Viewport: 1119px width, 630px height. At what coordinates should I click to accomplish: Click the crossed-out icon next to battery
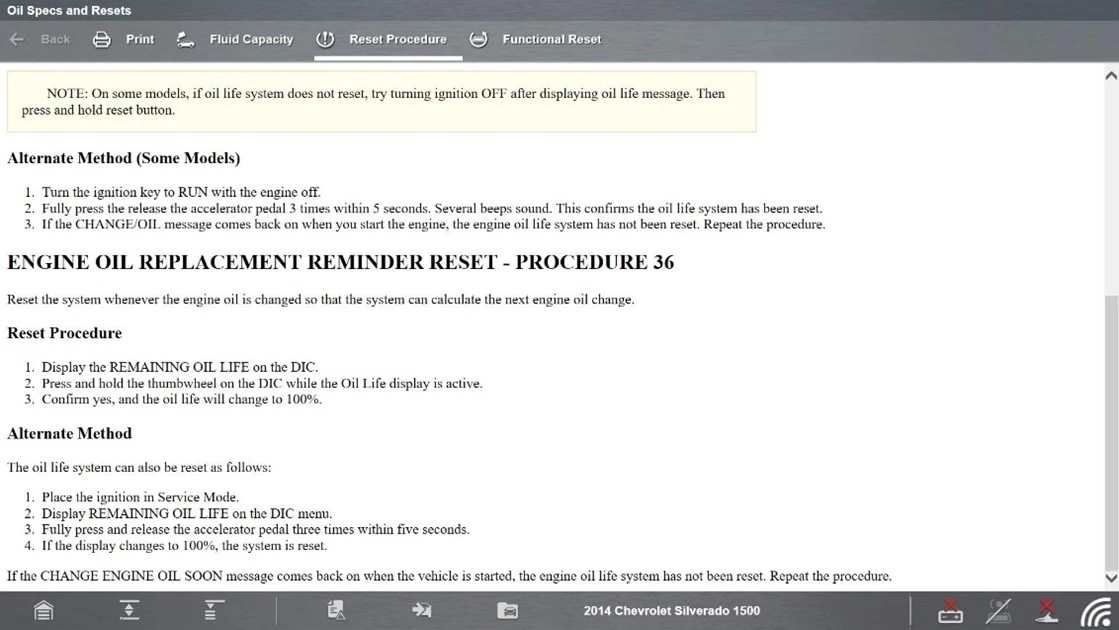pos(998,610)
